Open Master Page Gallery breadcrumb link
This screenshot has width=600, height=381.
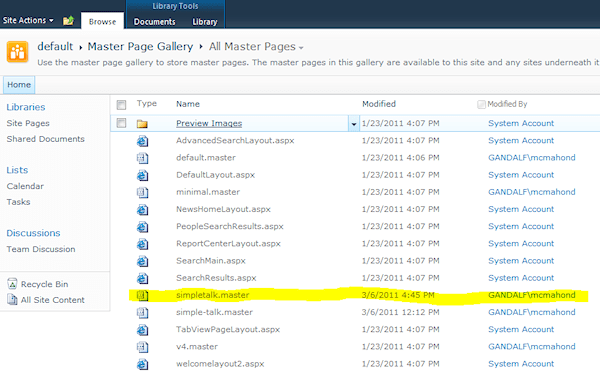tap(140, 47)
